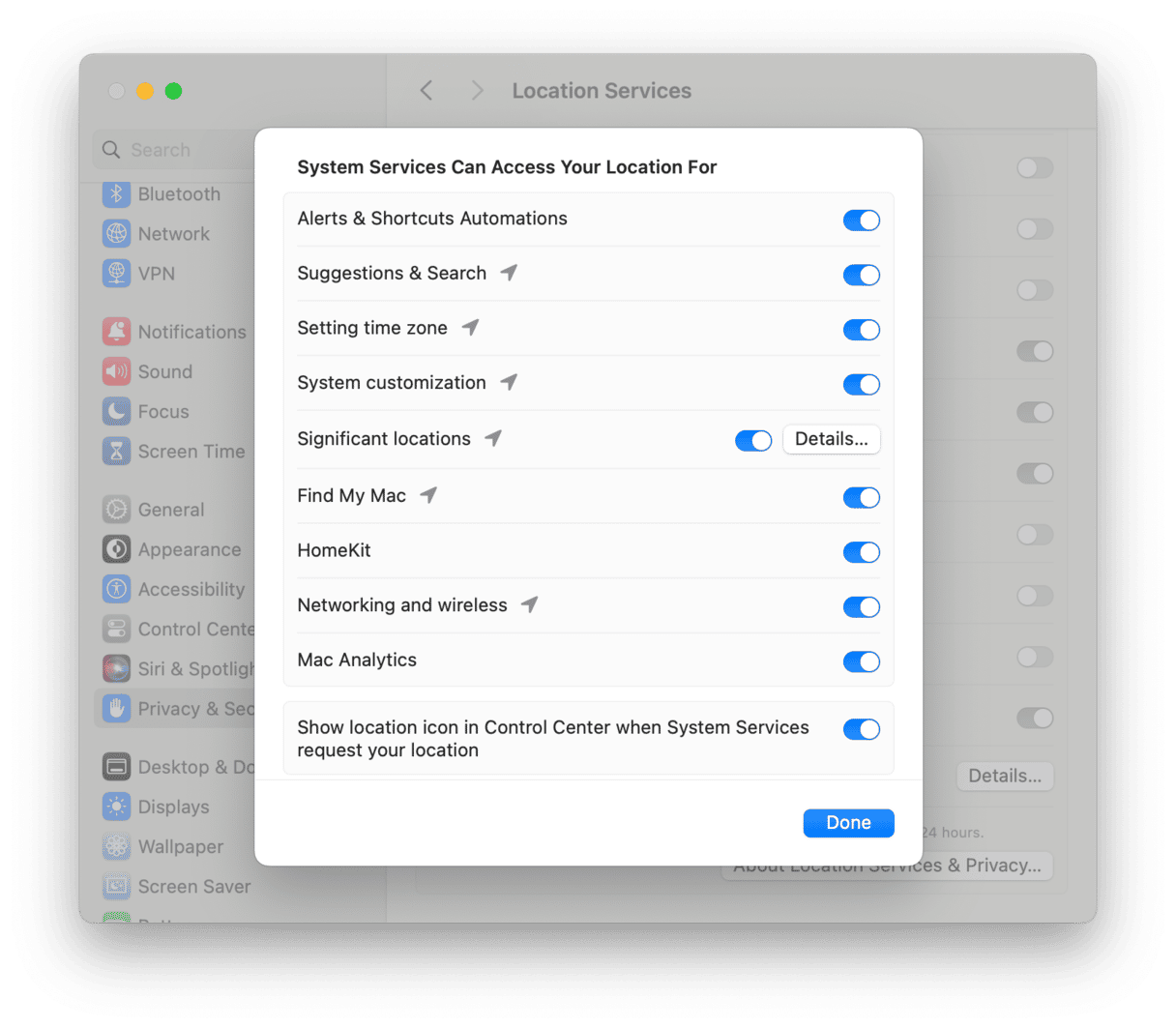
Task: Click location arrow beside Suggestions & Search
Action: 509,273
